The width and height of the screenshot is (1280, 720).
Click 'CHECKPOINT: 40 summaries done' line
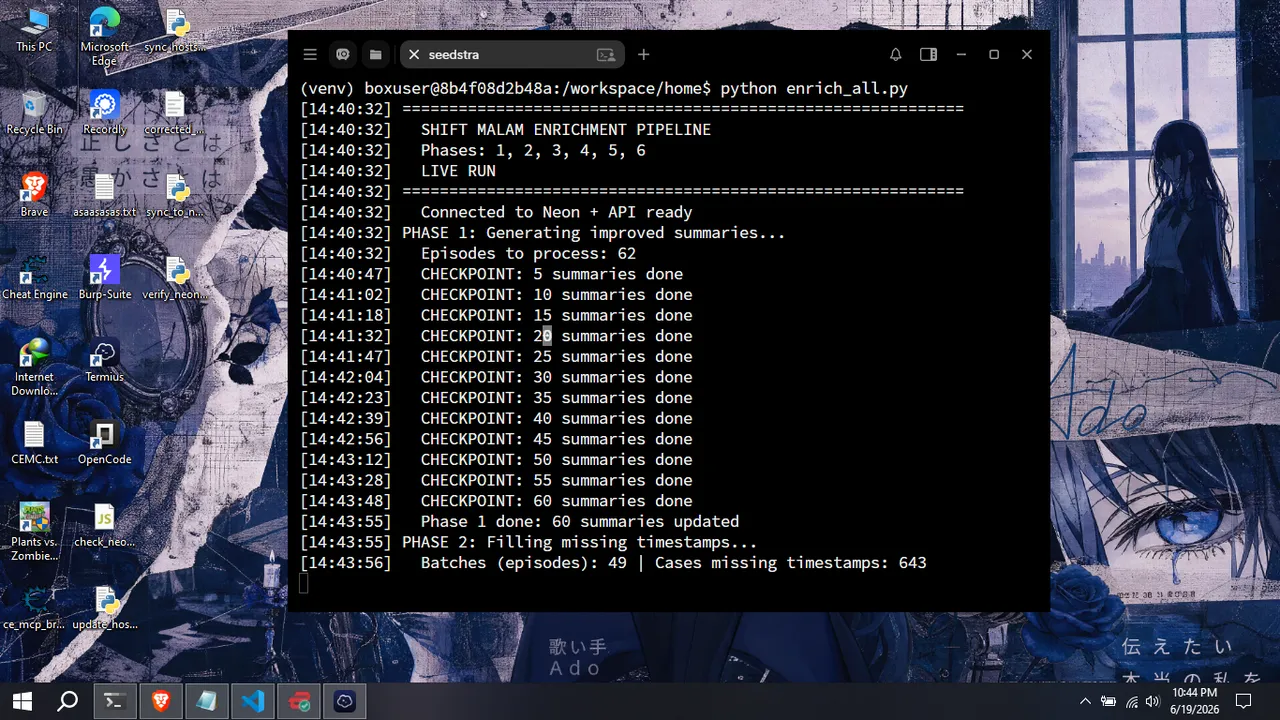click(556, 418)
